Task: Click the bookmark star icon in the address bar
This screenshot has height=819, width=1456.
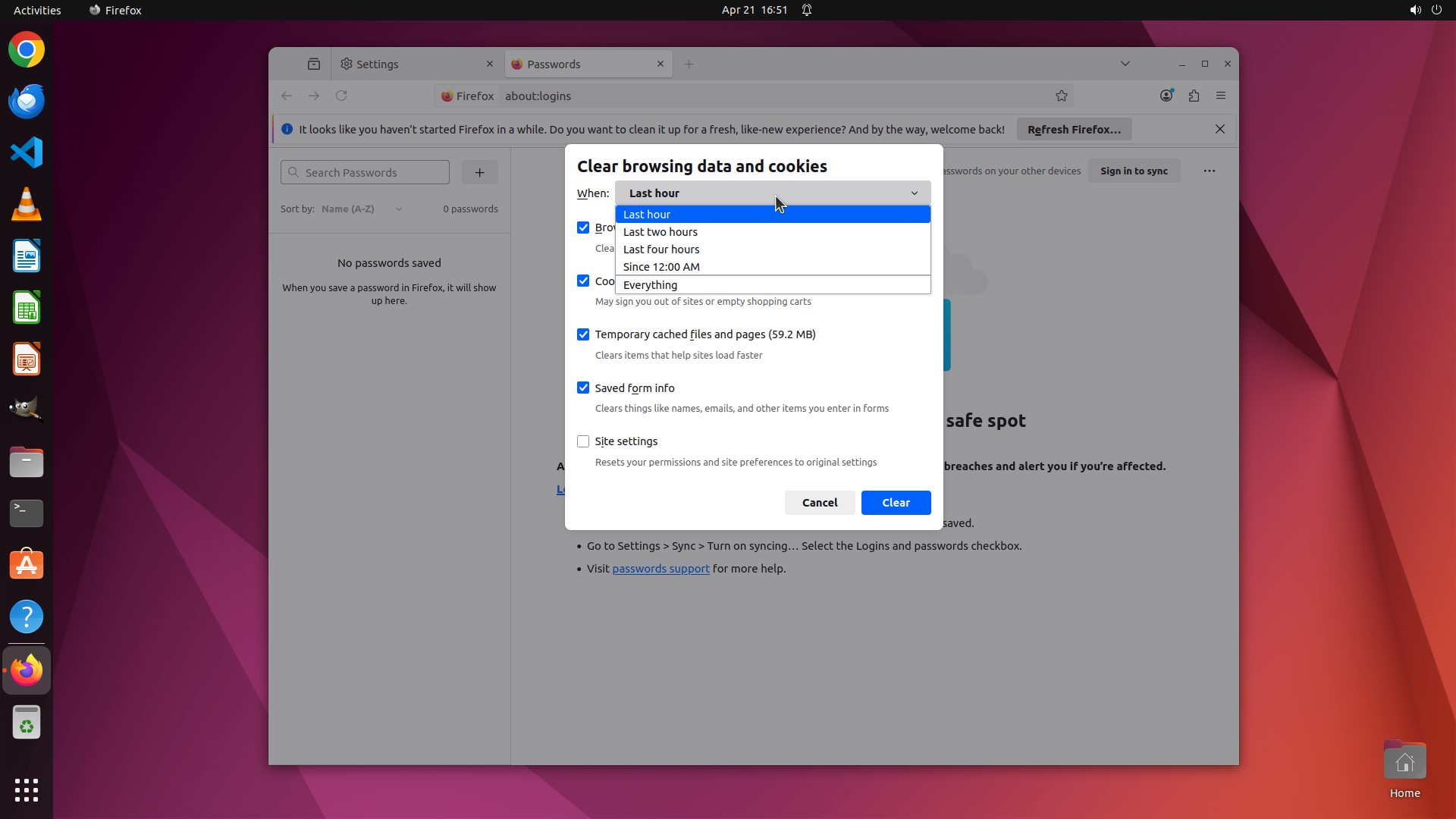Action: click(x=1061, y=96)
